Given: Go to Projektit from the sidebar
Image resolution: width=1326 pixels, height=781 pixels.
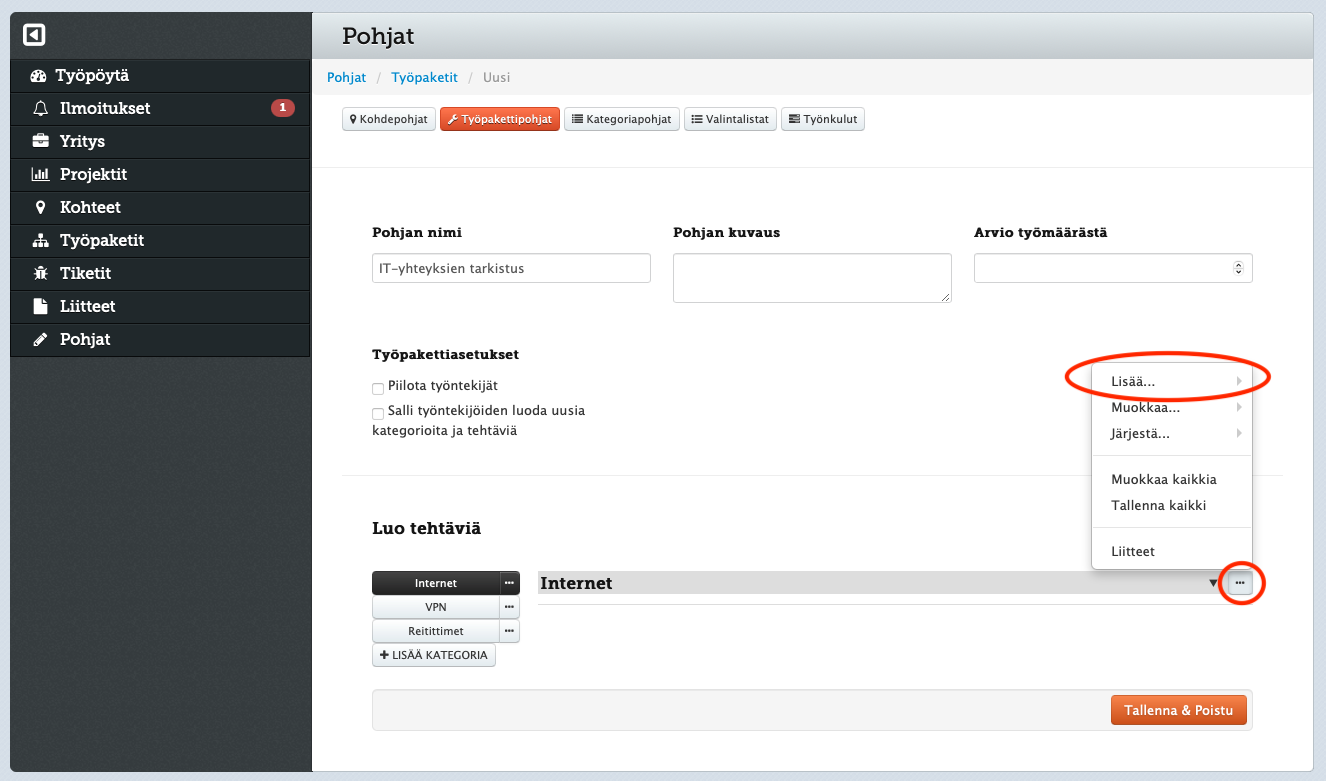Looking at the screenshot, I should (93, 174).
